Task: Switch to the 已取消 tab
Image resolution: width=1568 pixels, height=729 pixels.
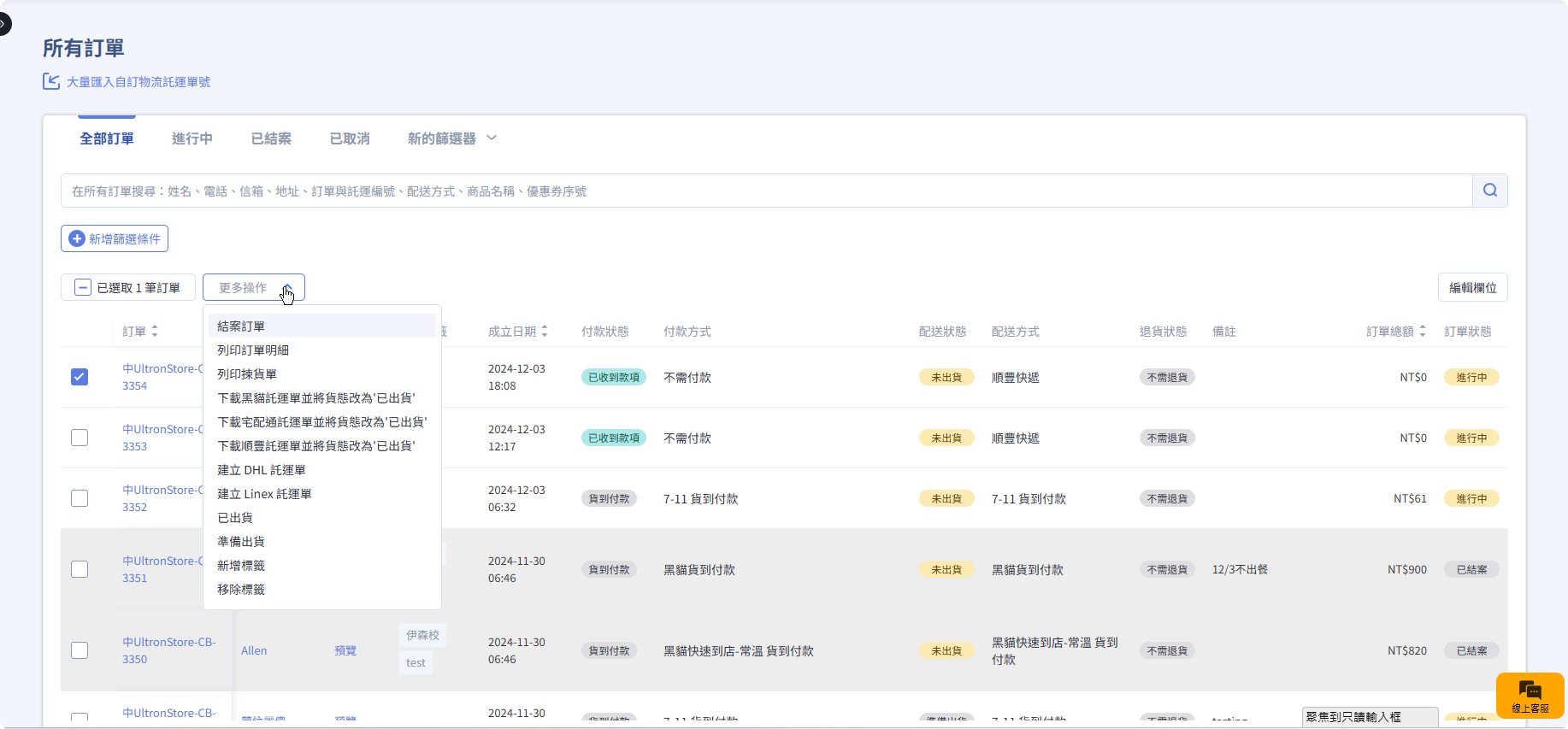Action: click(350, 138)
